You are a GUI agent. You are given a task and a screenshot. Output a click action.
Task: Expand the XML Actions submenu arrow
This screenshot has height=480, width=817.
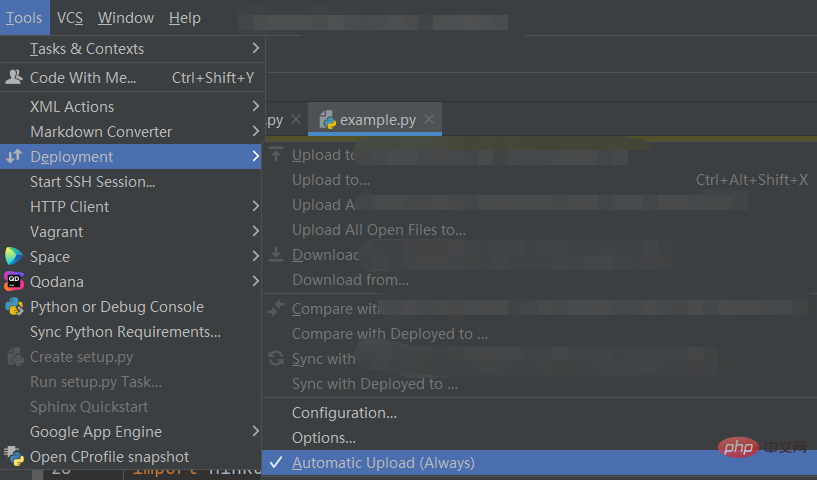click(256, 106)
